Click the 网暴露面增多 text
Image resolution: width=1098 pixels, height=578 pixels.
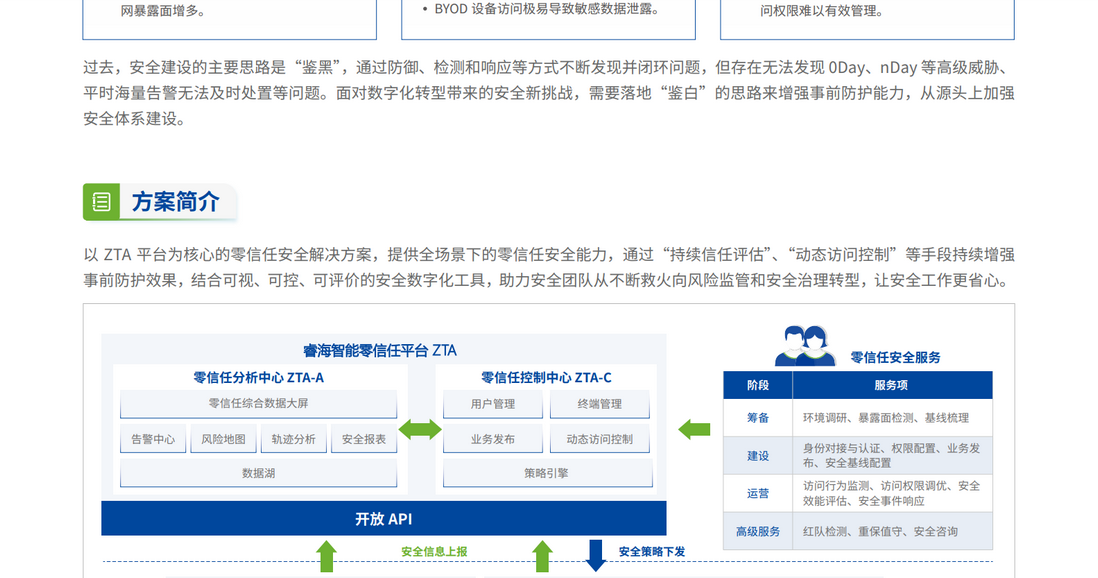point(162,11)
